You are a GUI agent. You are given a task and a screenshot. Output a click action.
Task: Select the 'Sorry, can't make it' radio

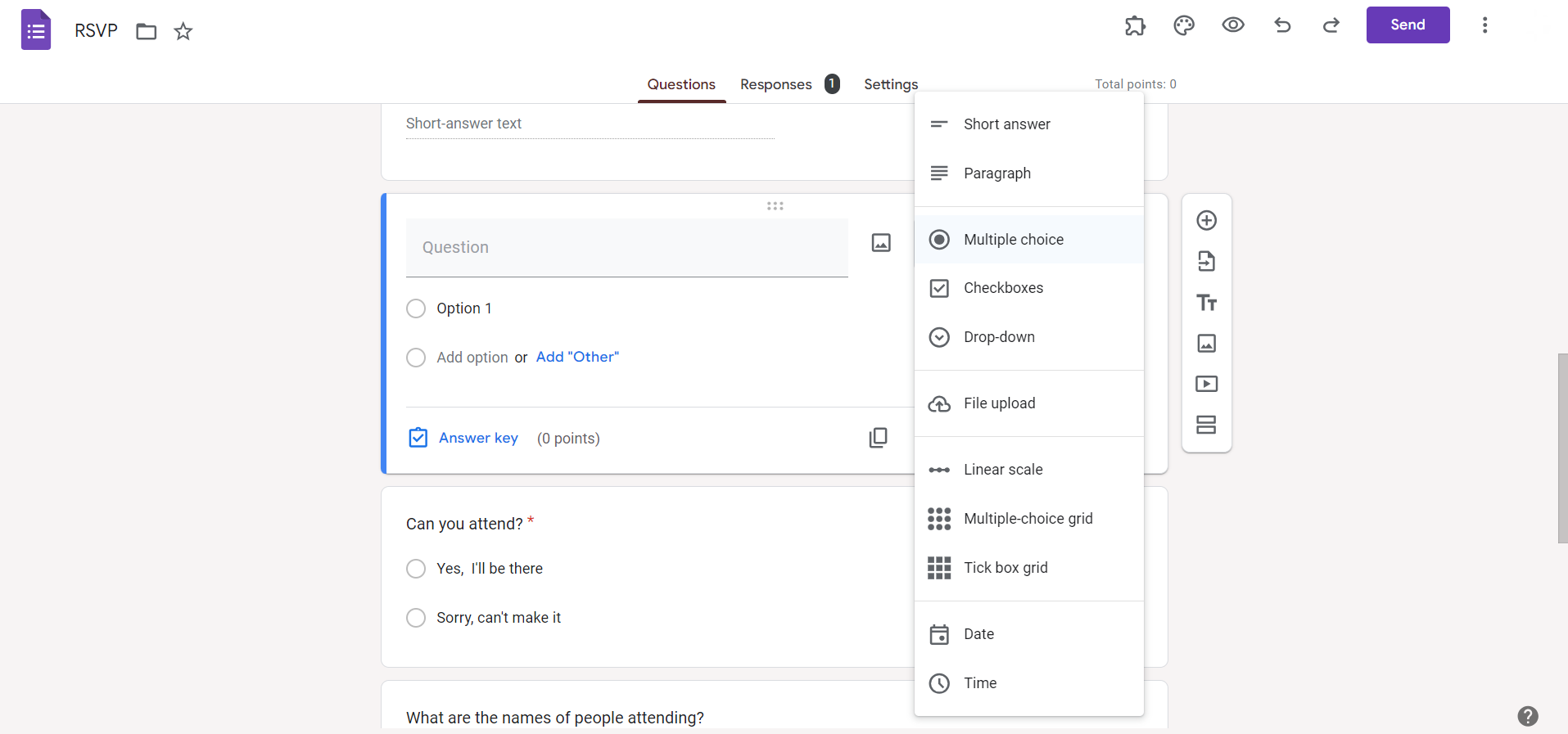coord(416,618)
